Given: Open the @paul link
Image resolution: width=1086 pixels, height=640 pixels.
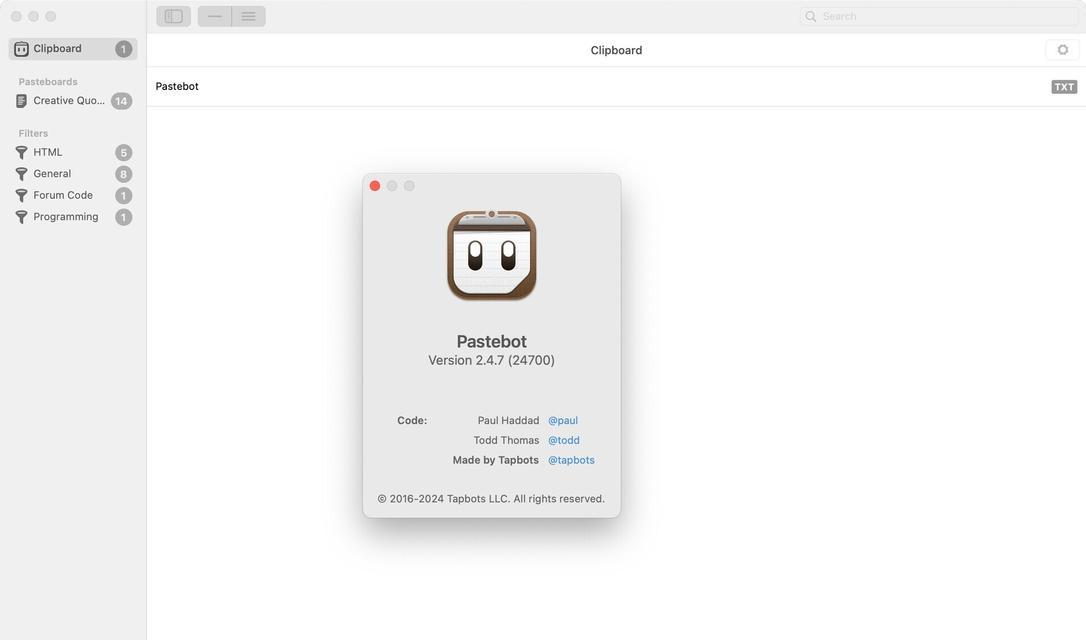Looking at the screenshot, I should click(562, 420).
